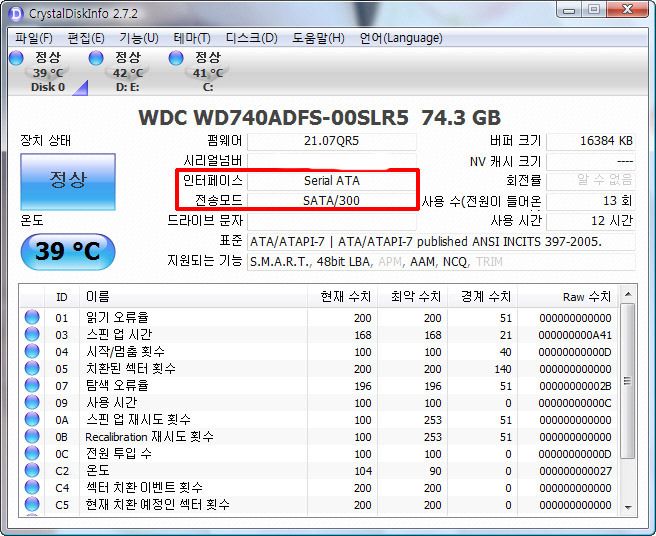The width and height of the screenshot is (656, 536).
Task: Click the supported features field with NCQ
Action: coord(441,262)
